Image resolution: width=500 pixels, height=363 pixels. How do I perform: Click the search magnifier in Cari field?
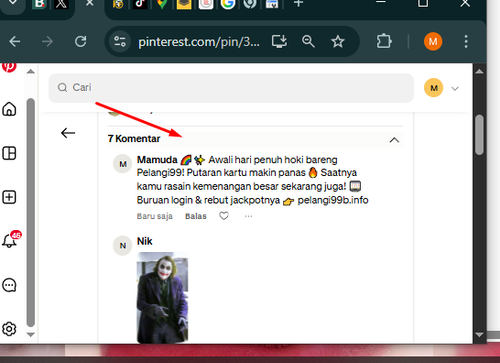tap(62, 88)
